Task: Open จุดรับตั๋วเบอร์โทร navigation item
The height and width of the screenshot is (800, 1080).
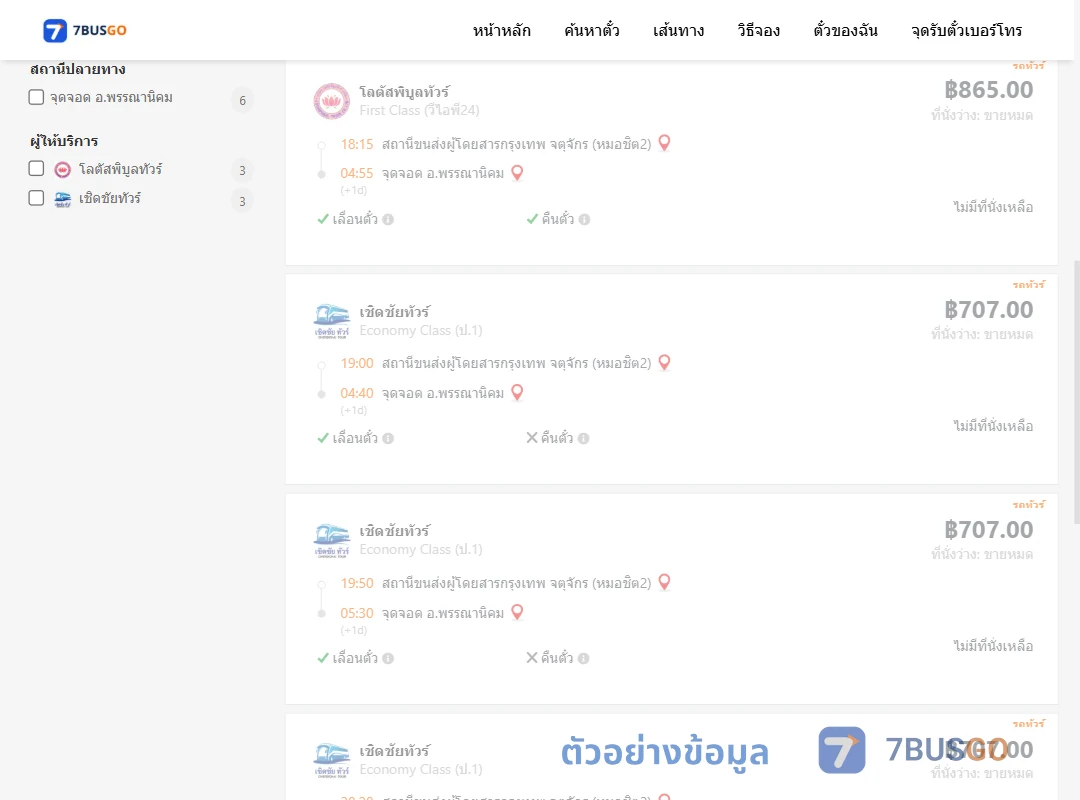Action: coord(966,30)
